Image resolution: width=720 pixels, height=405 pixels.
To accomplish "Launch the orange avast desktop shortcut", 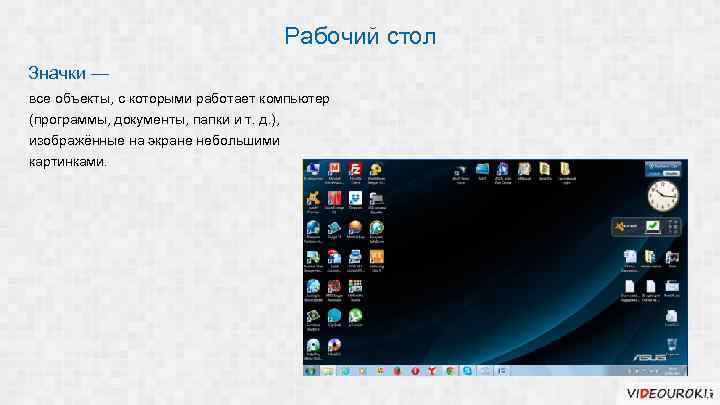I will (313, 202).
